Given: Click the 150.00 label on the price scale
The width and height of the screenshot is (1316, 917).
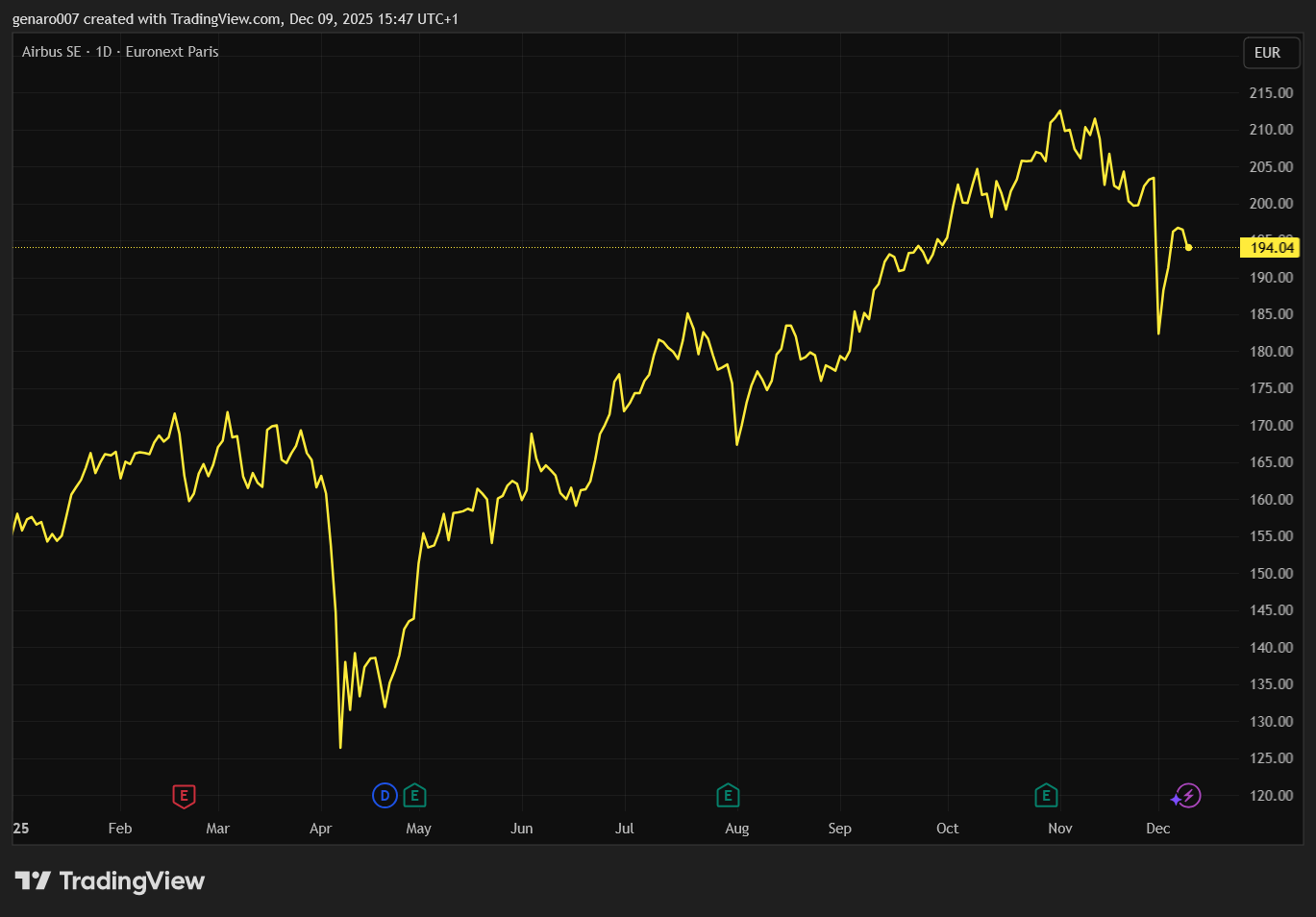Looking at the screenshot, I should tap(1271, 574).
